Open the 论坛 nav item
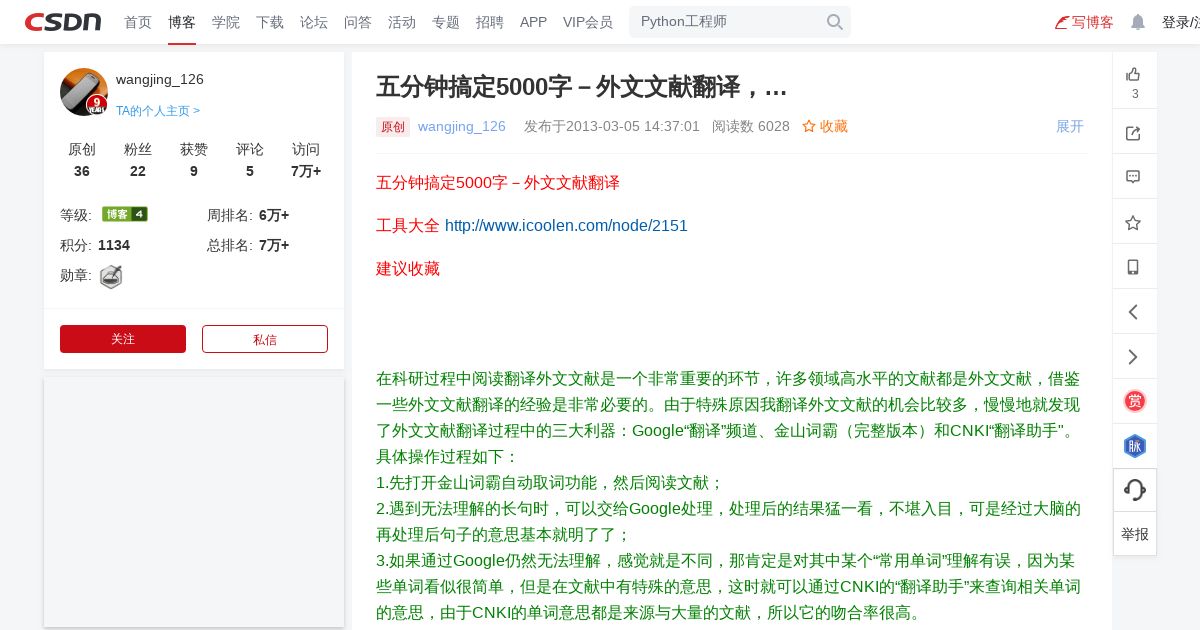Viewport: 1200px width, 630px height. tap(314, 22)
